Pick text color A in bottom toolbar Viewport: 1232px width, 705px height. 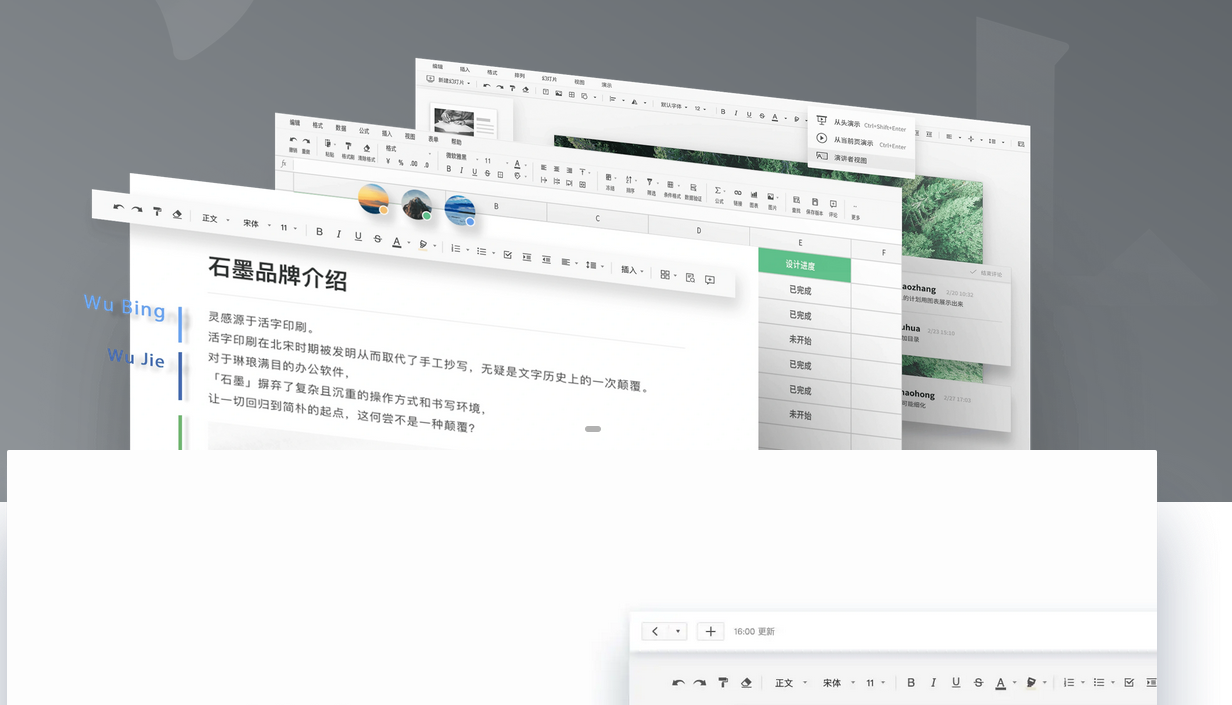click(1000, 683)
